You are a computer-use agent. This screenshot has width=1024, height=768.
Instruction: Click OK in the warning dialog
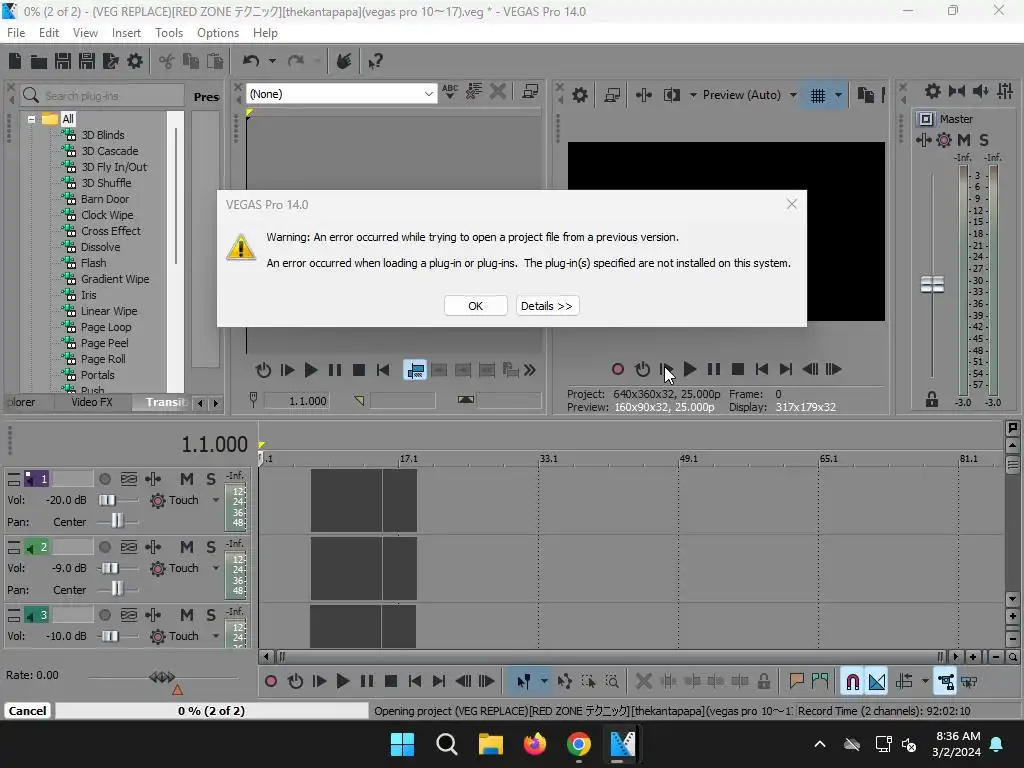click(x=475, y=306)
